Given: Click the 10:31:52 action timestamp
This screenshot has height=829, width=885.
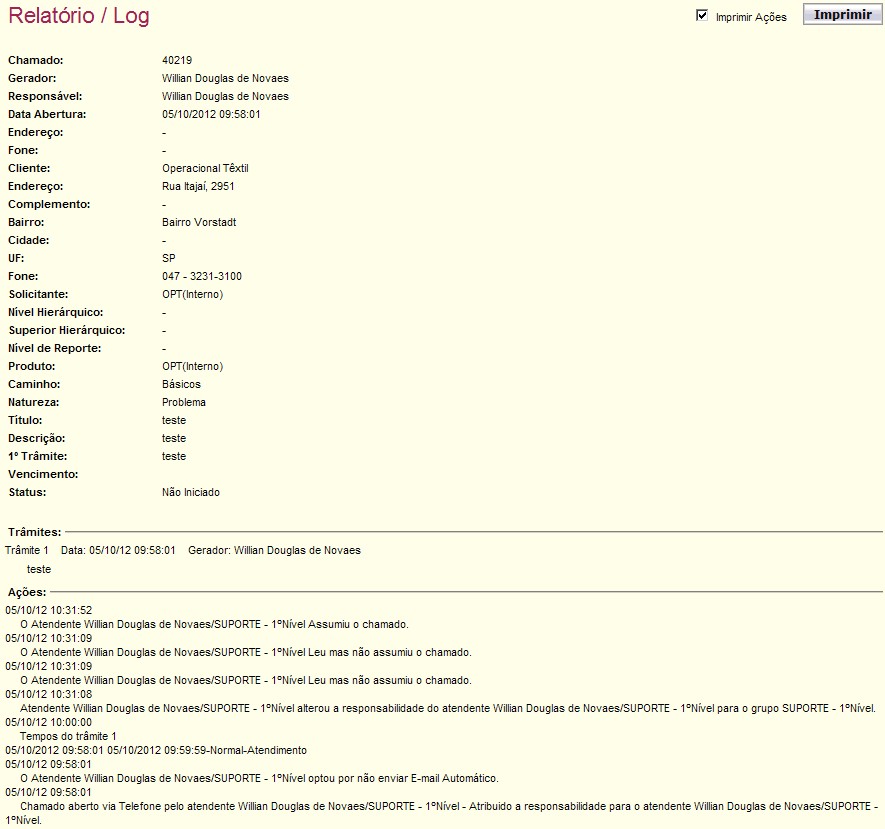Looking at the screenshot, I should pyautogui.click(x=49, y=611).
